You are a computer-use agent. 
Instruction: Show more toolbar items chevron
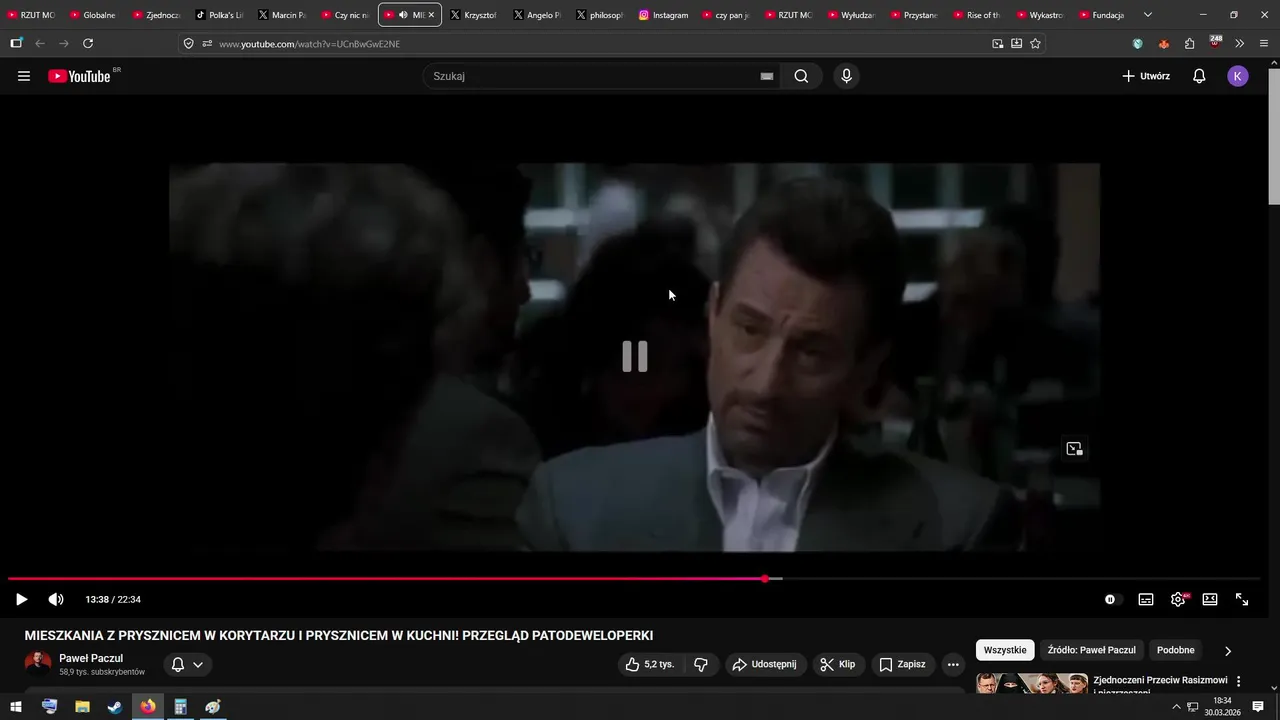1240,44
